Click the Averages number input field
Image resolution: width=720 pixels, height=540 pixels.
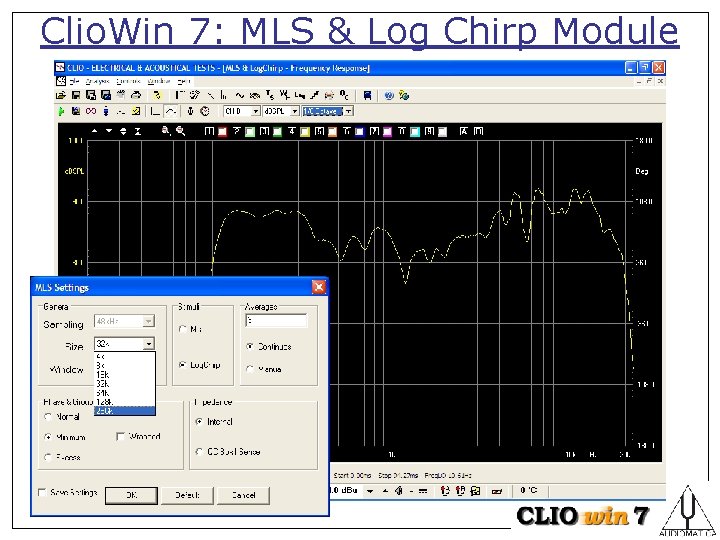point(276,321)
